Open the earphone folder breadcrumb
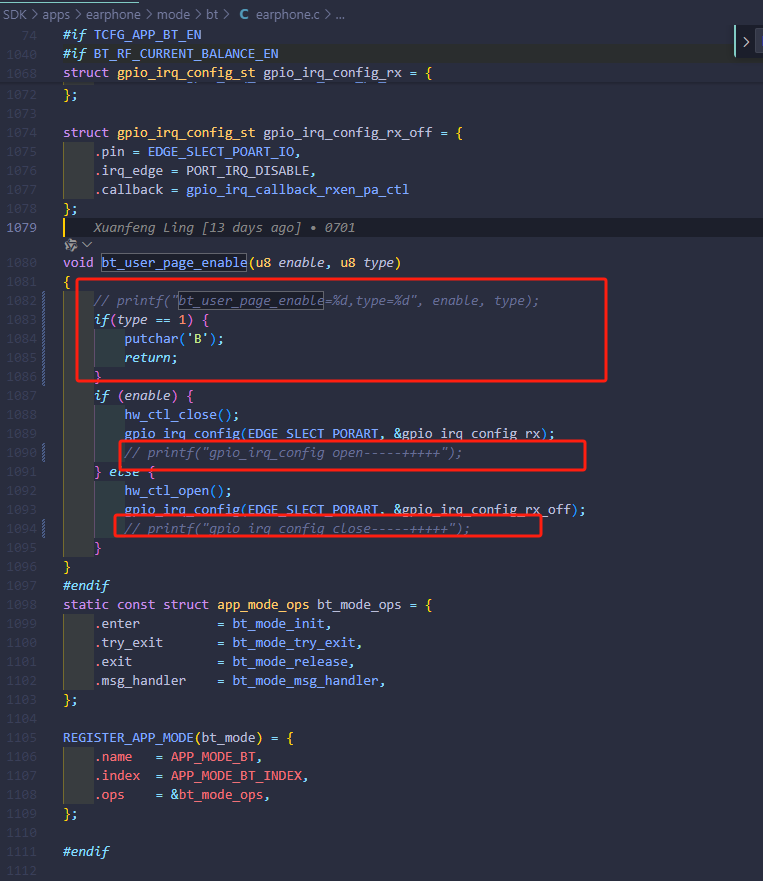The height and width of the screenshot is (881, 763). 113,15
